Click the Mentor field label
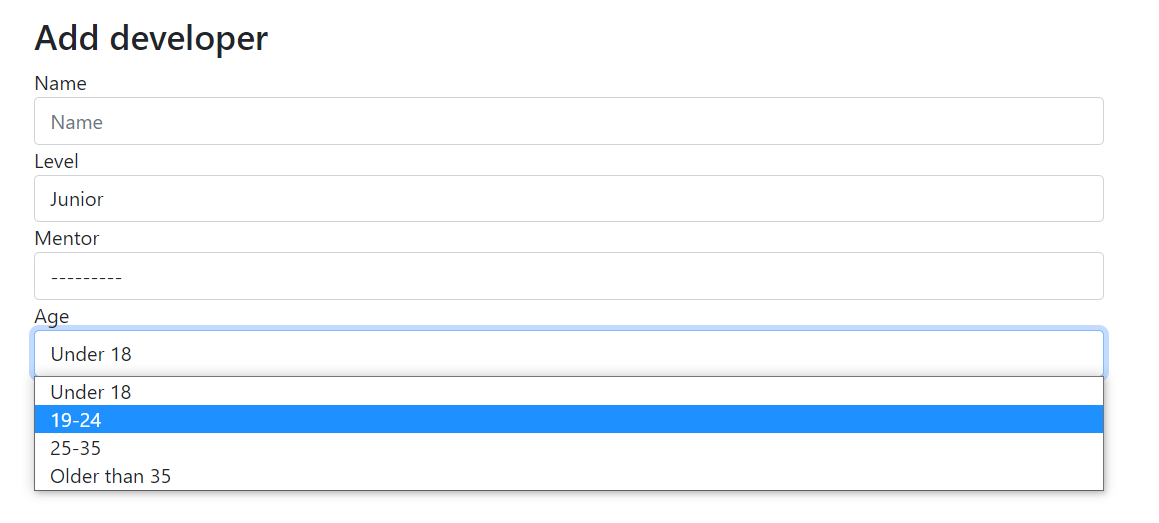The width and height of the screenshot is (1159, 523). pos(67,239)
